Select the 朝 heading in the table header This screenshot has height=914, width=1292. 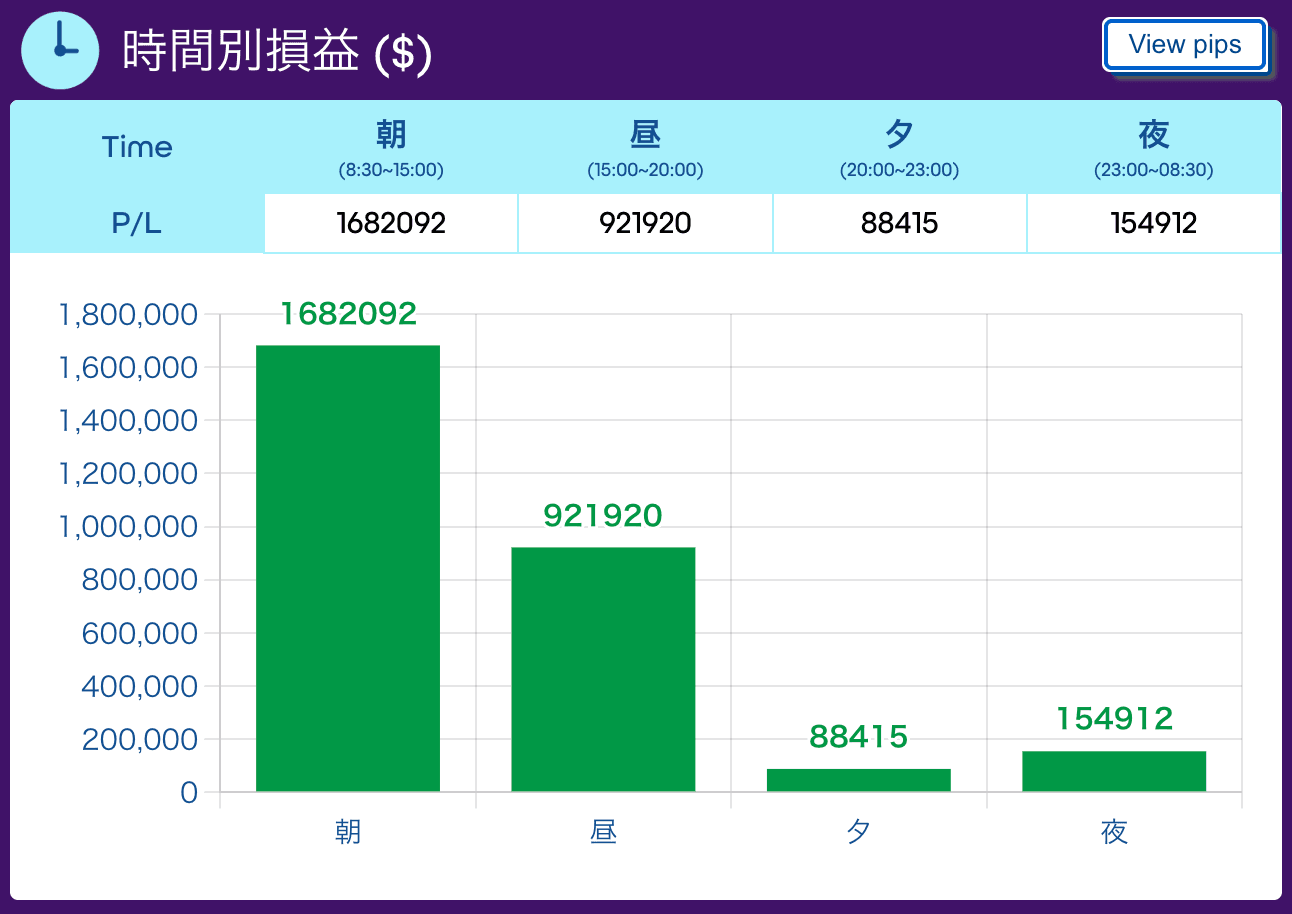(x=391, y=133)
